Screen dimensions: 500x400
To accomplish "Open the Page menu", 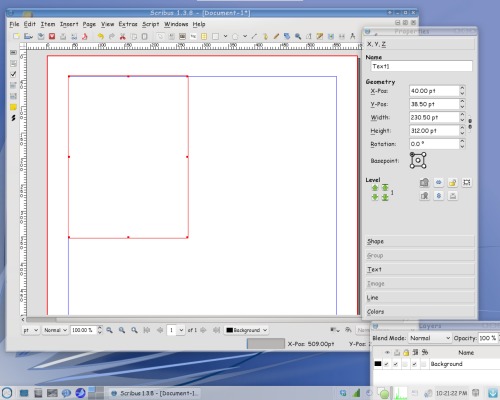I will click(x=89, y=24).
